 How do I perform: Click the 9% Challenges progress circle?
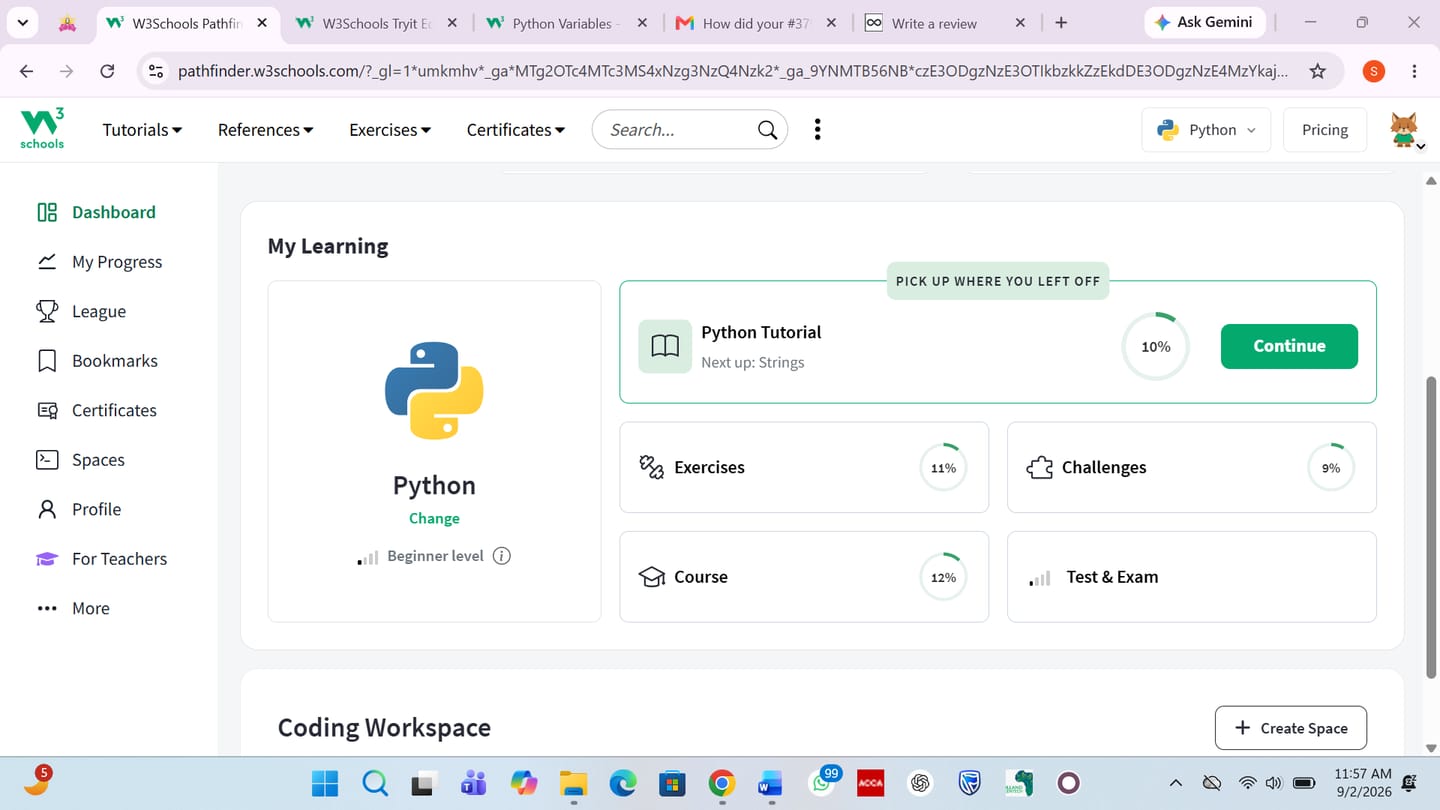(1331, 467)
